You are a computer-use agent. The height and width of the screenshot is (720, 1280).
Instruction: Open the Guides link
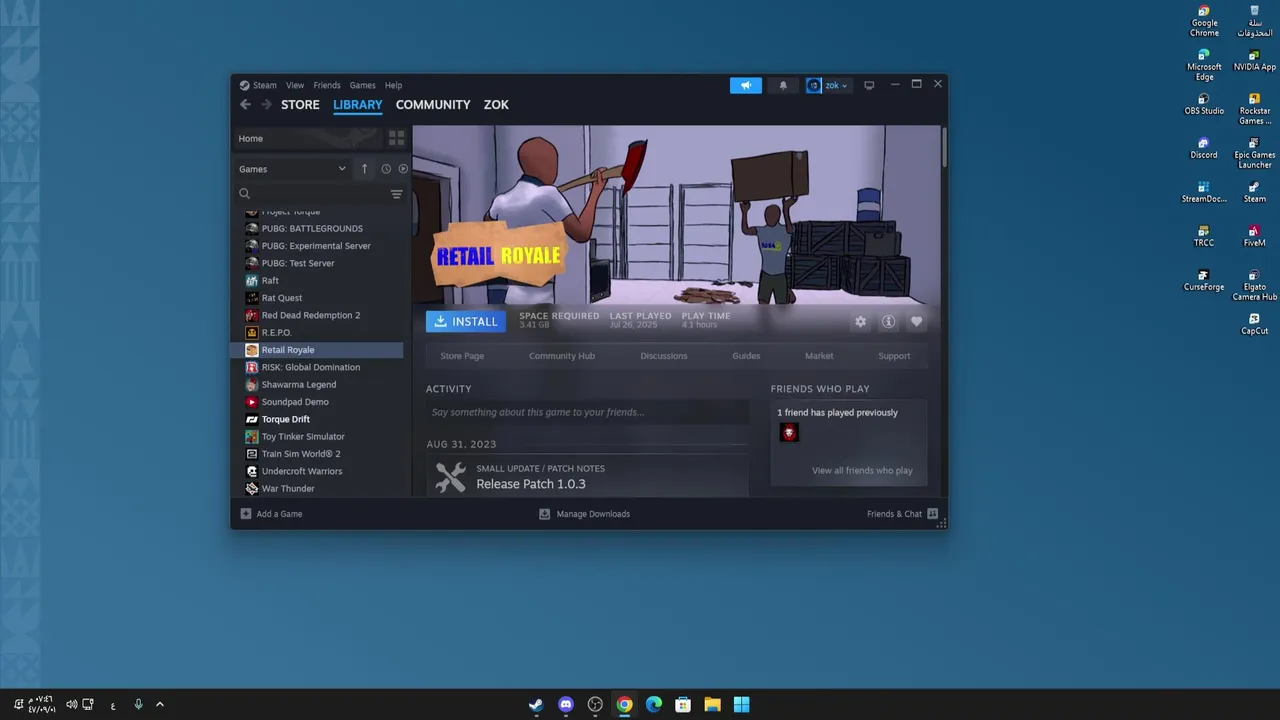click(x=746, y=356)
